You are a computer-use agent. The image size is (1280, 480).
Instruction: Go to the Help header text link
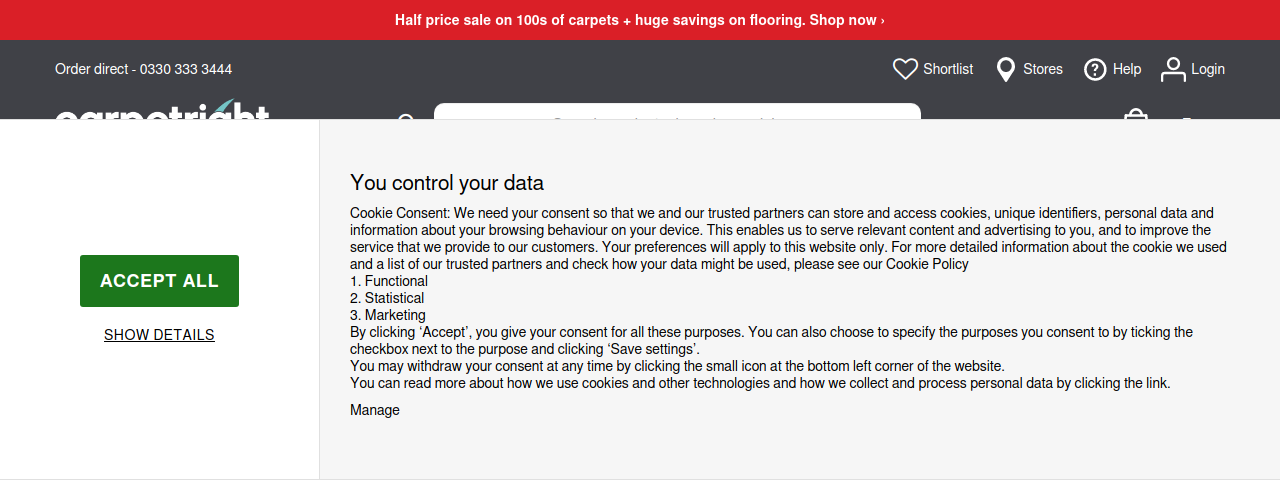pyautogui.click(x=1127, y=69)
